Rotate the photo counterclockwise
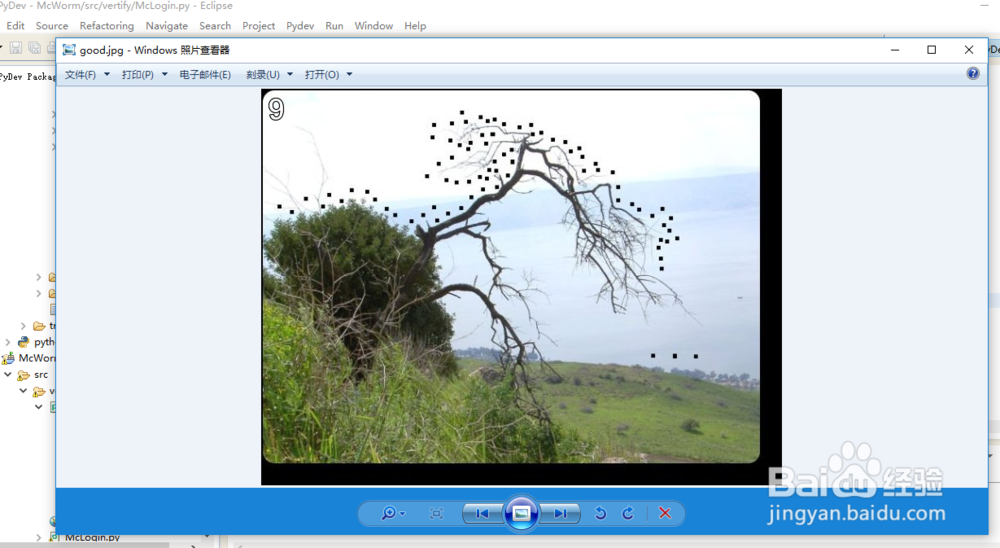Image resolution: width=1000 pixels, height=548 pixels. pyautogui.click(x=600, y=514)
